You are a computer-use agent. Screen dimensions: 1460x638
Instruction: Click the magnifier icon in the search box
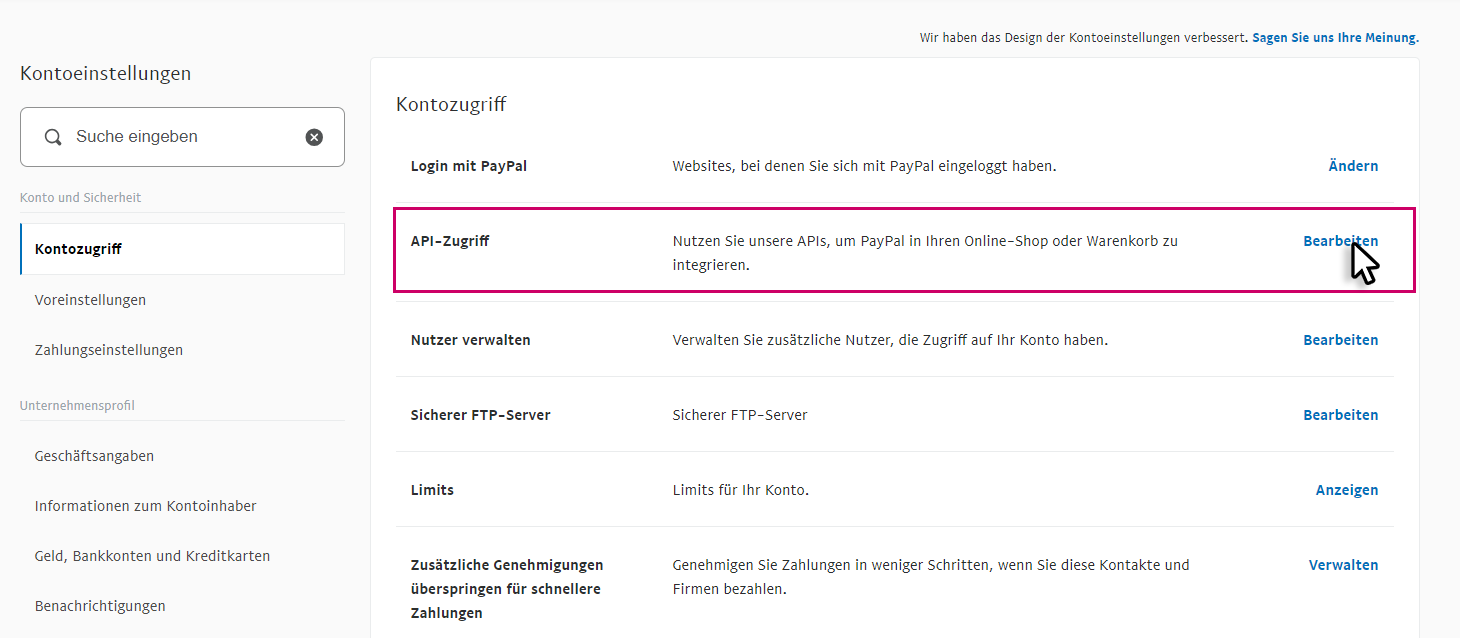coord(53,137)
